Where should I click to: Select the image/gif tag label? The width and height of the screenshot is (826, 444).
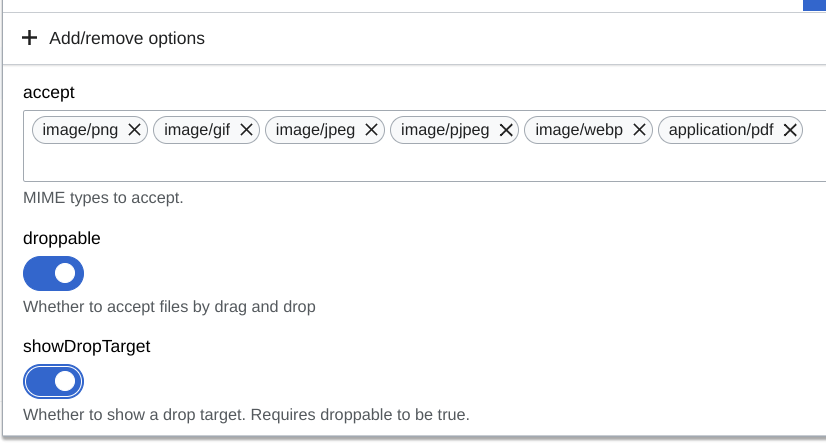197,130
